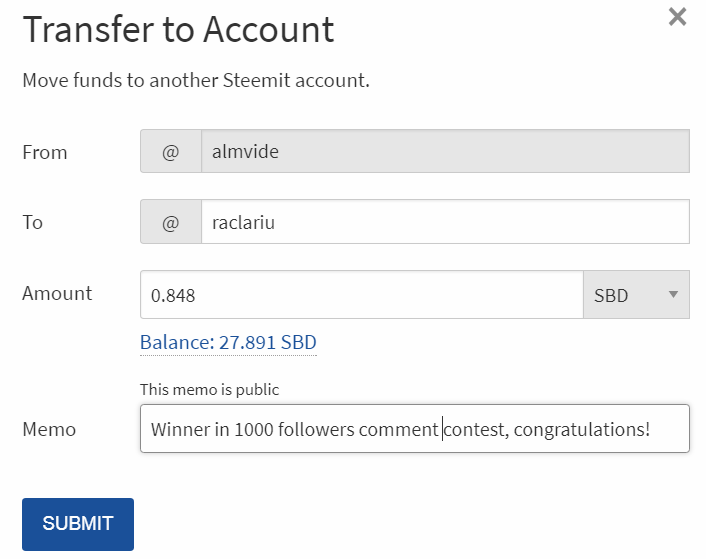Click the Memo label

pyautogui.click(x=49, y=429)
